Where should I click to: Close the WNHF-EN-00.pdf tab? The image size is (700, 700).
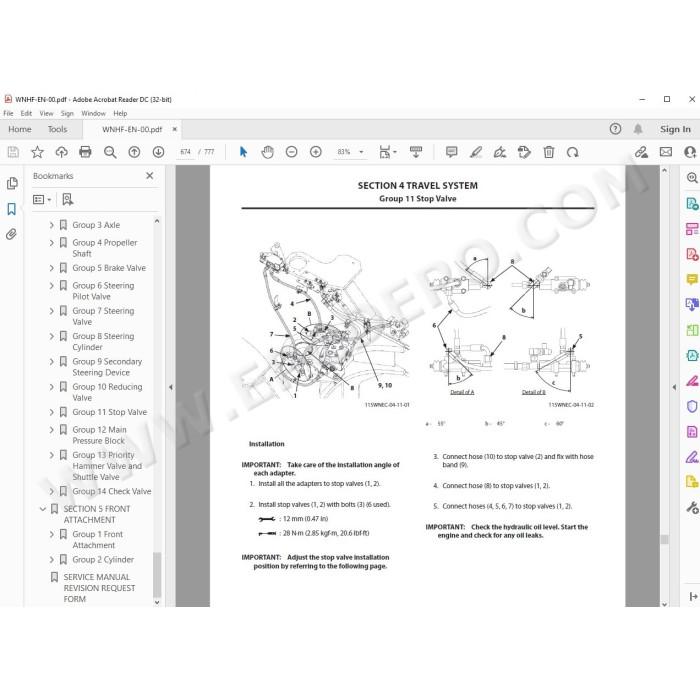click(175, 129)
